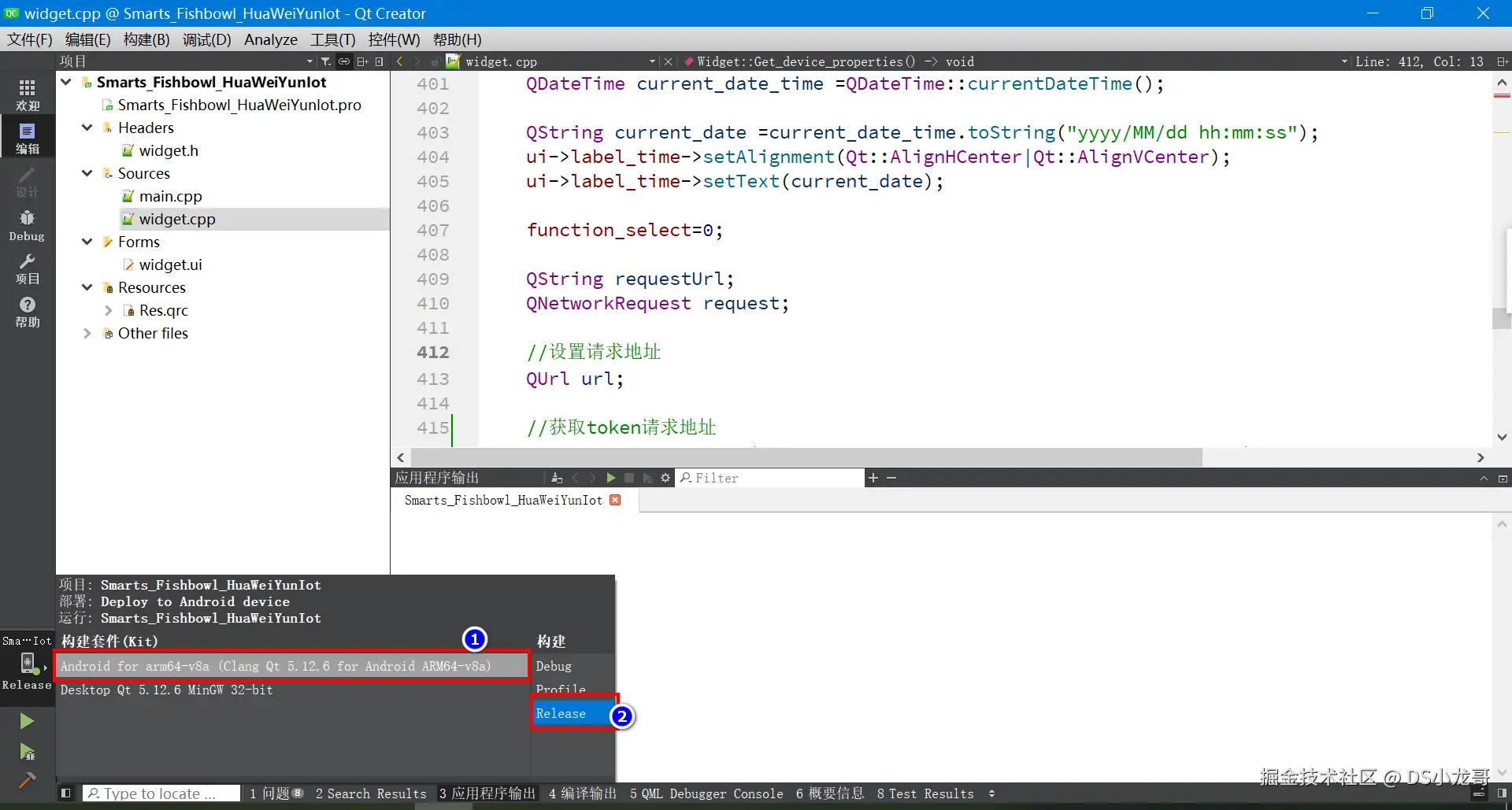Open the 1 问题 output pane
Screen dimensions: 1512x810
pos(276,793)
